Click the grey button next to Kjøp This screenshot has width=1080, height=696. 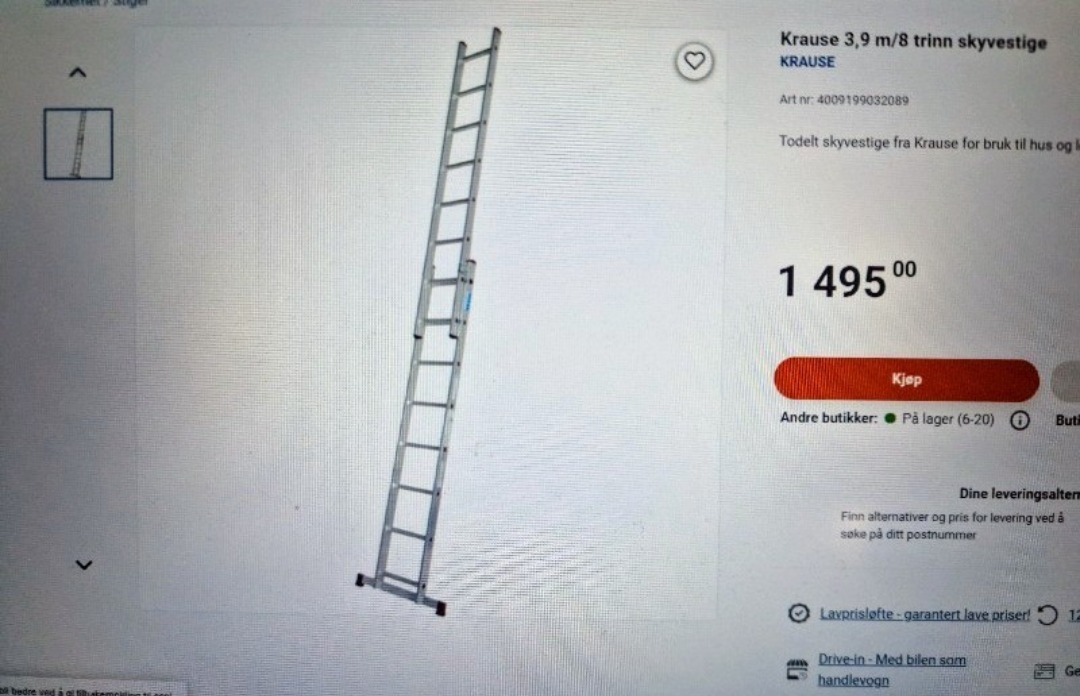[x=1066, y=381]
